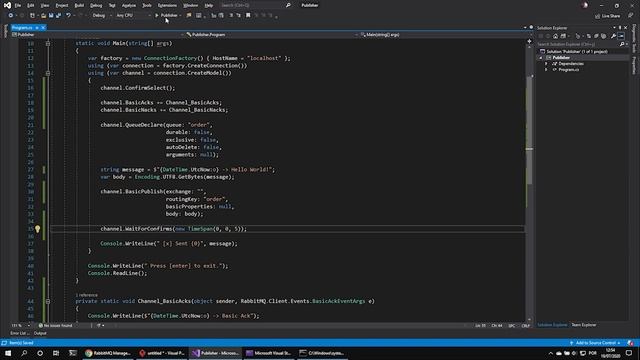This screenshot has width=640, height=360.
Task: Close the Solution Explorer panel
Action: [625, 28]
